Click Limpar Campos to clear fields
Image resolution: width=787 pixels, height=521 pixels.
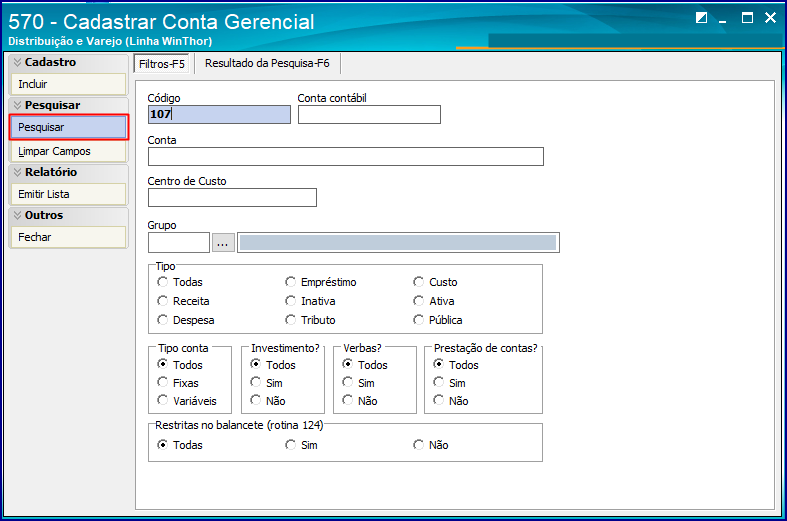pos(68,152)
